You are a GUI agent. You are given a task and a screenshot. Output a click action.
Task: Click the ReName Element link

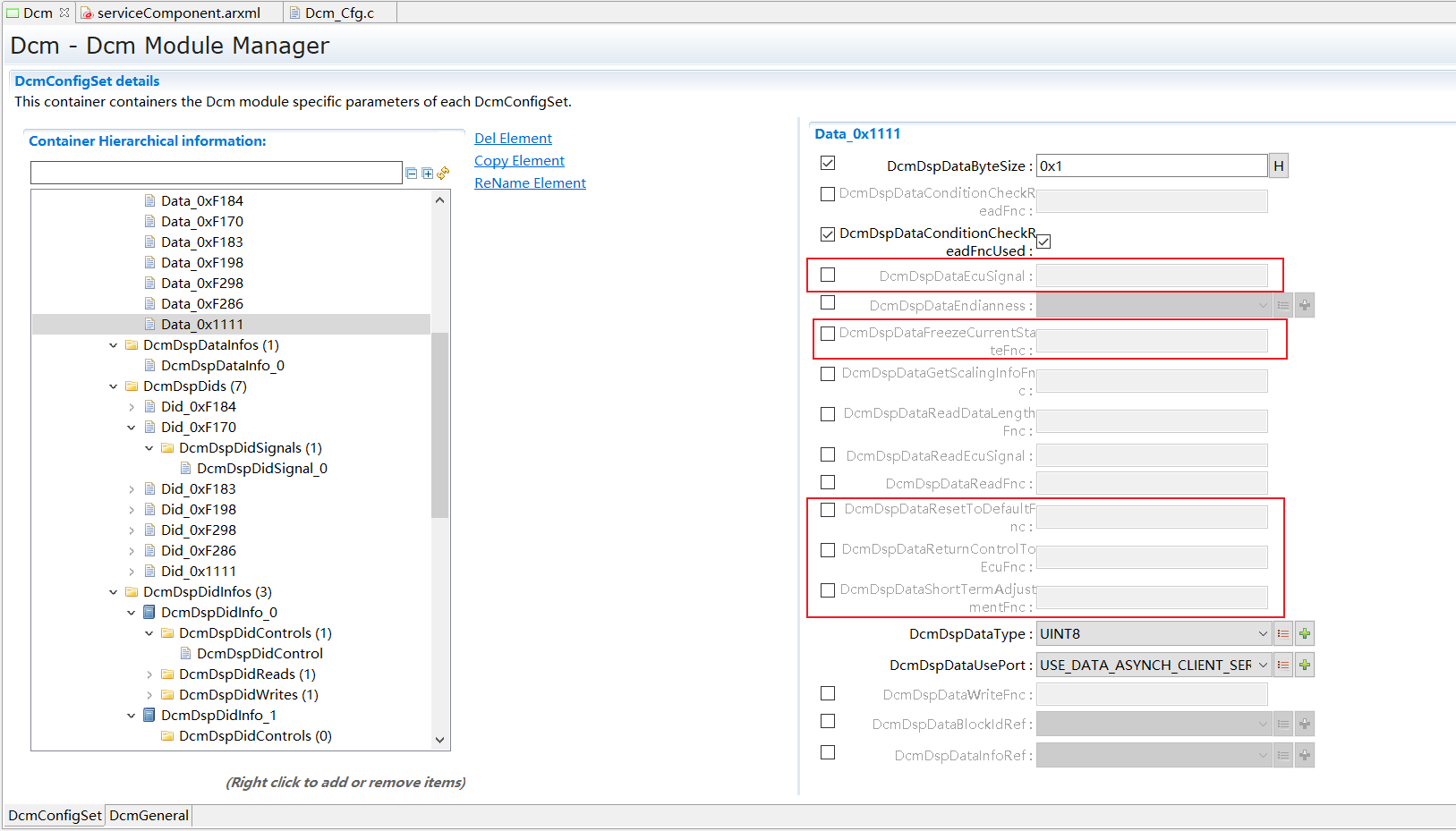click(530, 182)
